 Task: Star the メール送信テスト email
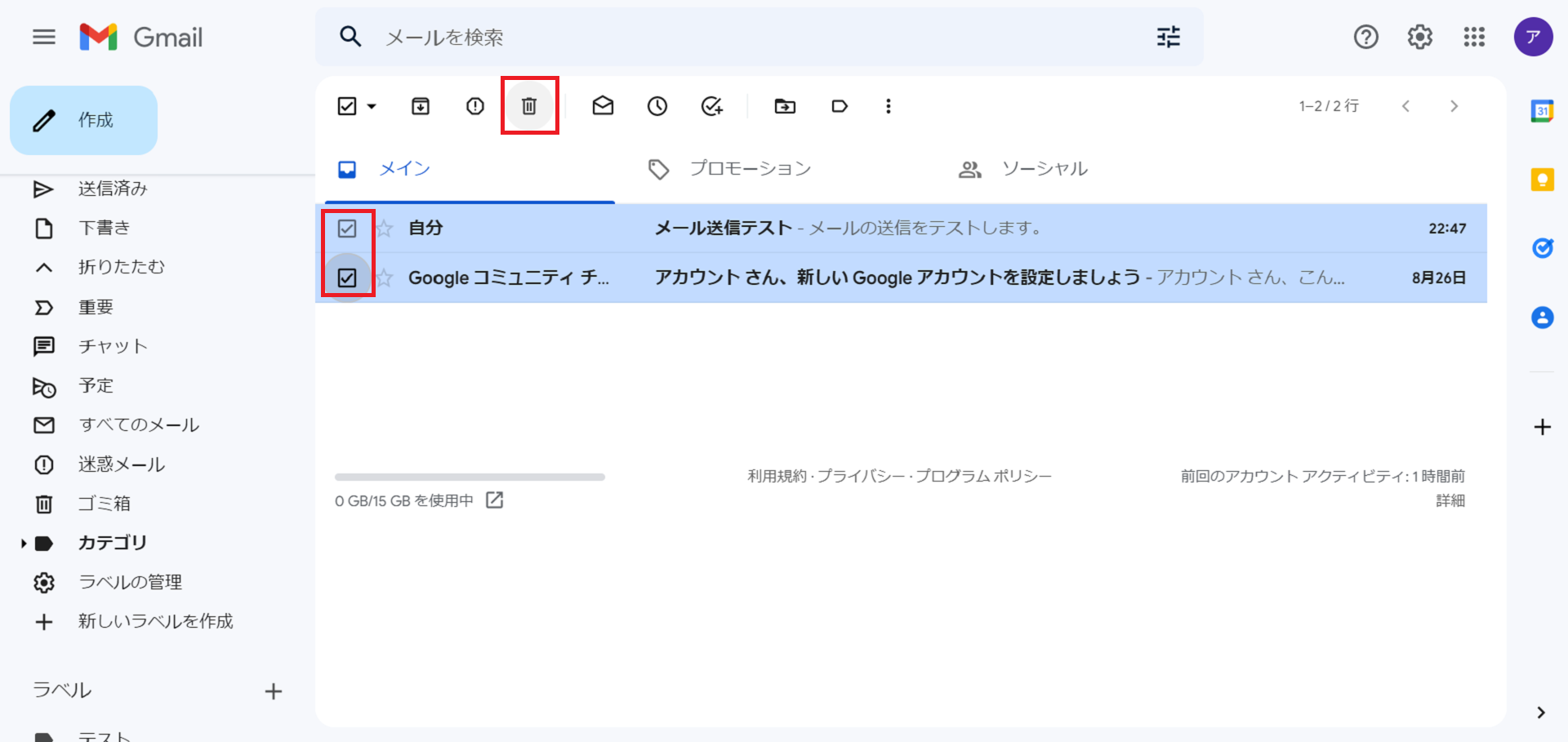(385, 229)
